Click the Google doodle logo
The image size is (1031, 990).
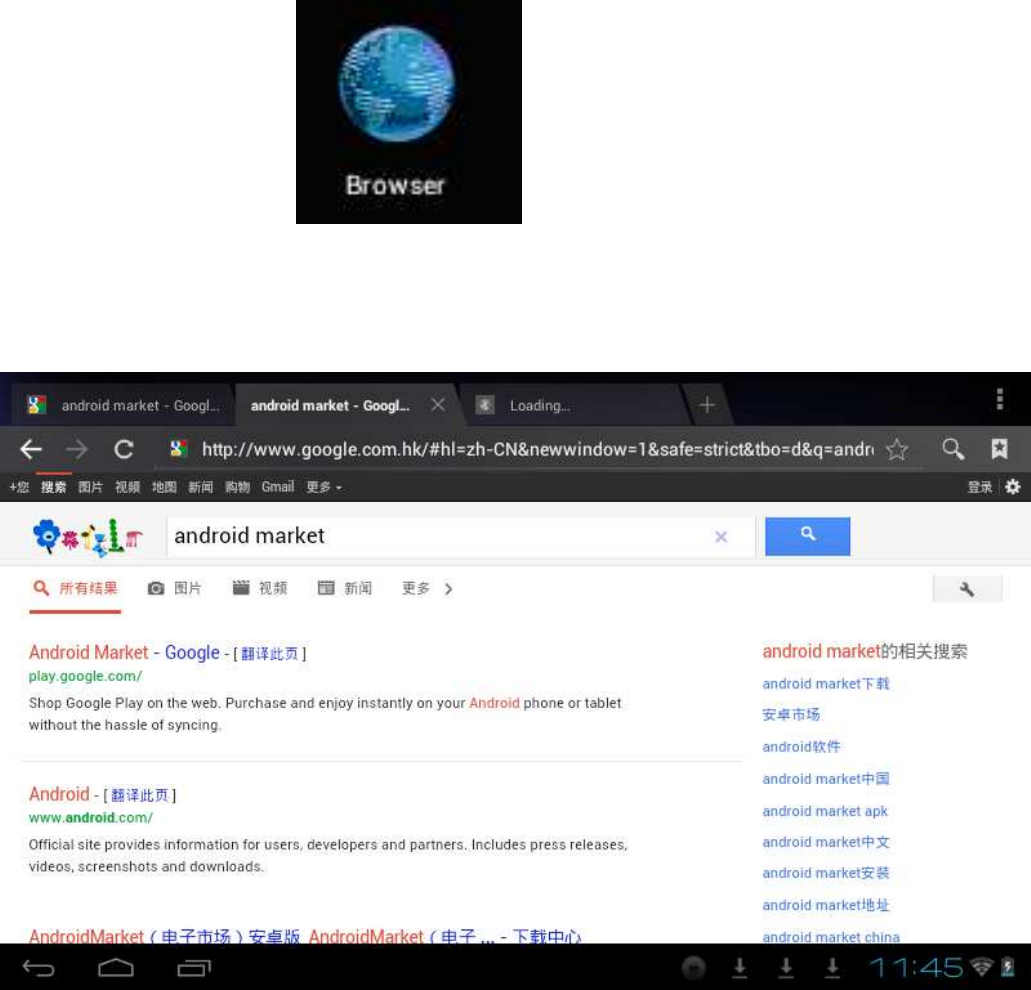coord(87,537)
